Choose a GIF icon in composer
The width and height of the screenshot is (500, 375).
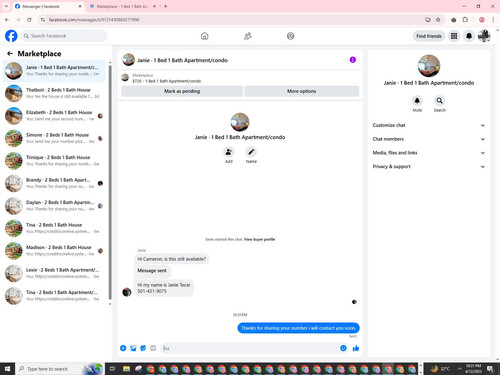coord(153,348)
